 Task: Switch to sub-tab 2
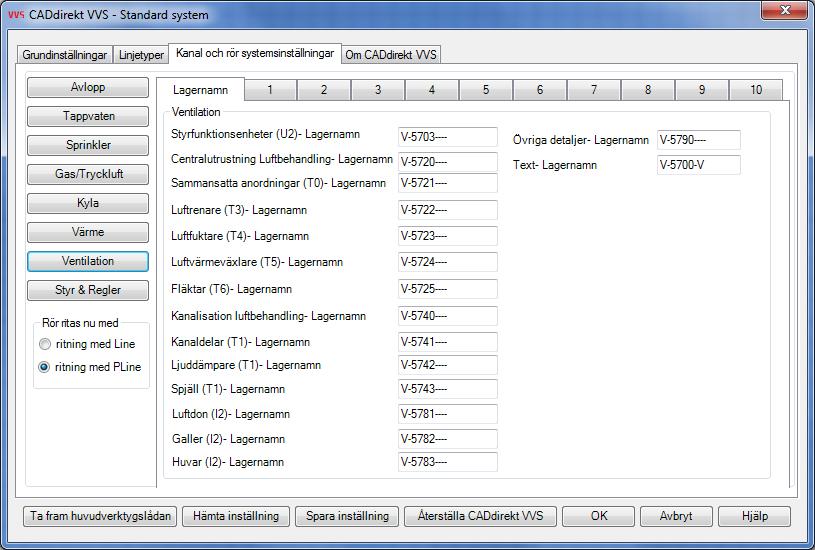point(324,90)
